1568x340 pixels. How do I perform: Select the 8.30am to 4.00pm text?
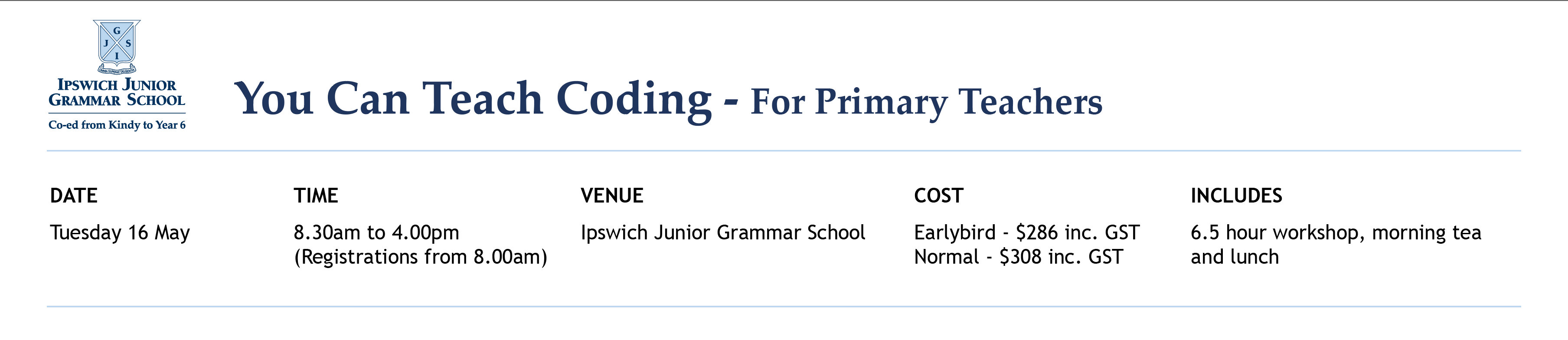click(x=376, y=233)
